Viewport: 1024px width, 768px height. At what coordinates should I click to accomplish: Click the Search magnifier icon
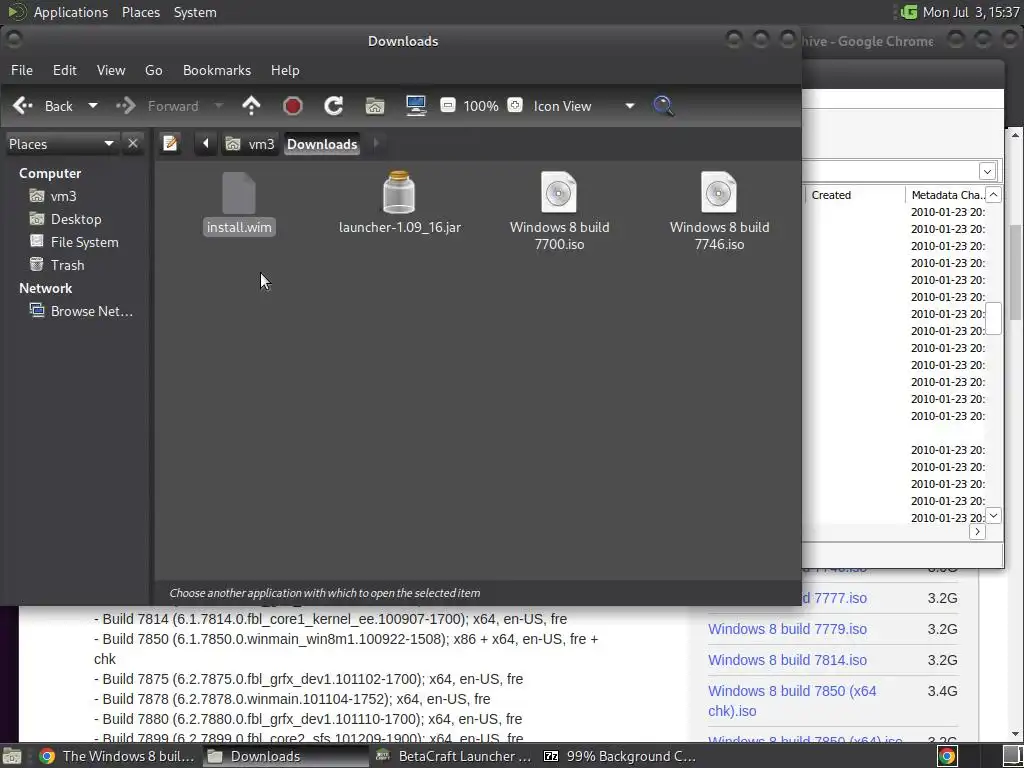pos(664,106)
